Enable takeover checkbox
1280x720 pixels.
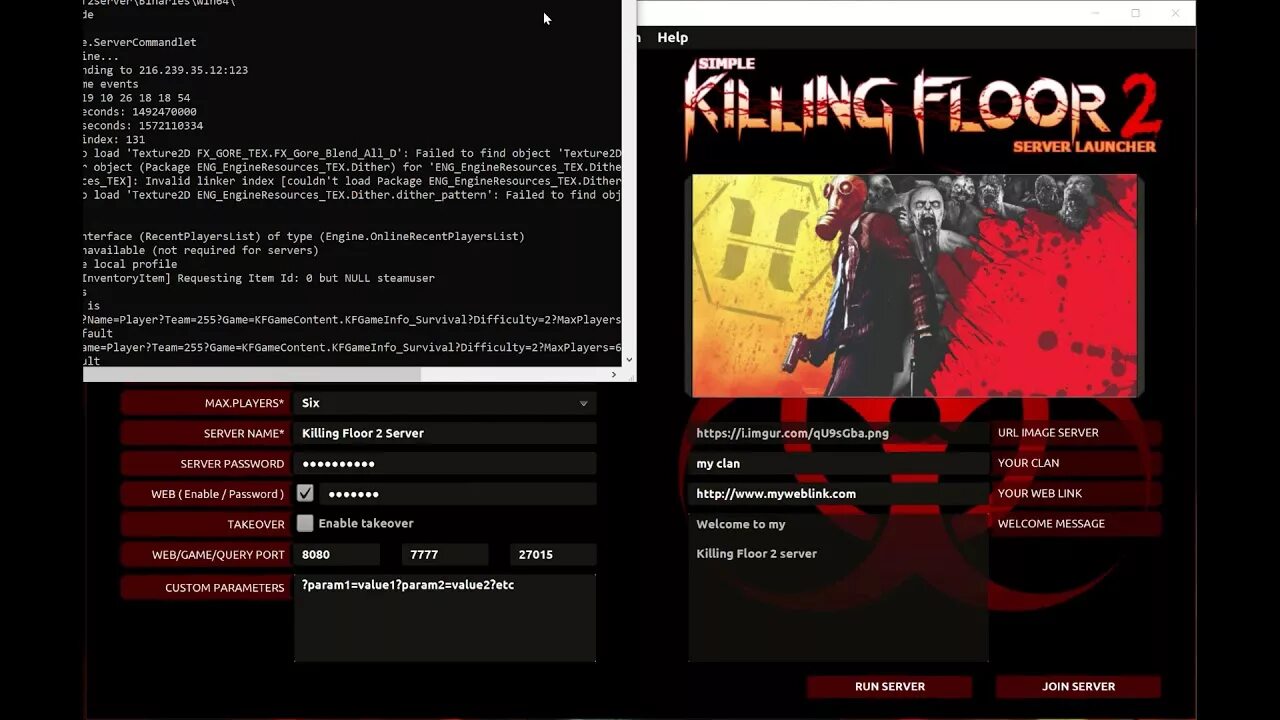(305, 523)
